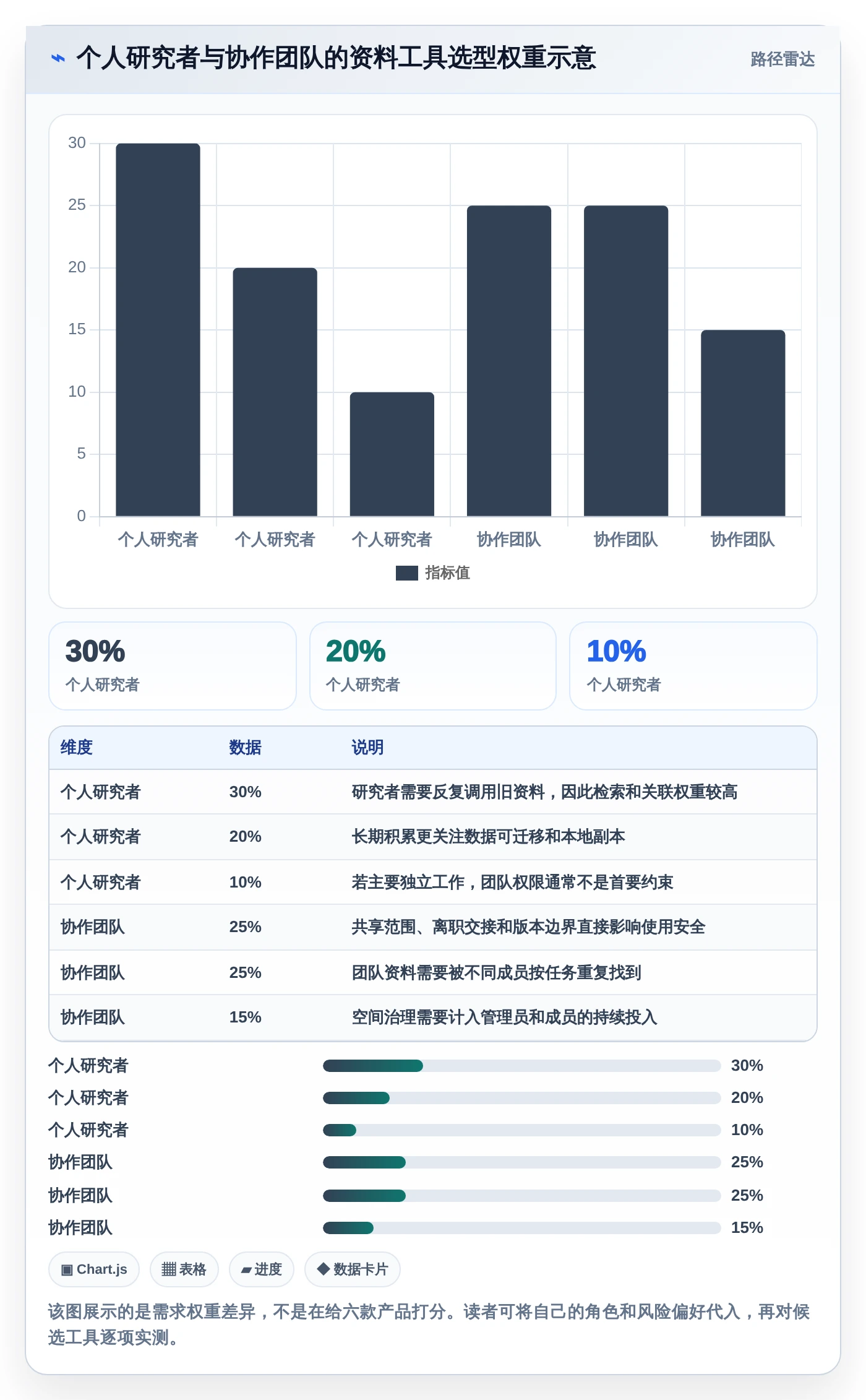The width and height of the screenshot is (866, 1400).
Task: Click the 指标值 legend label
Action: [x=447, y=573]
